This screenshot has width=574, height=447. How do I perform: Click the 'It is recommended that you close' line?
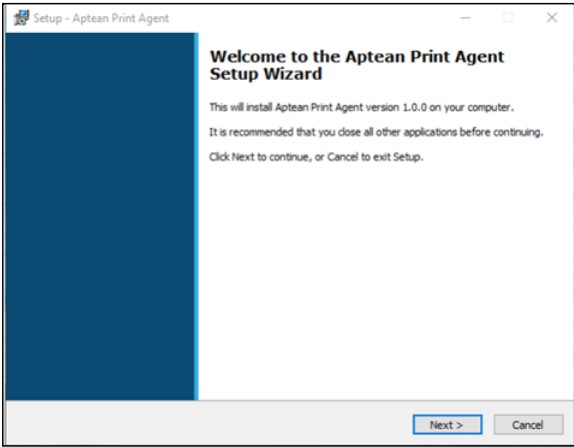376,132
